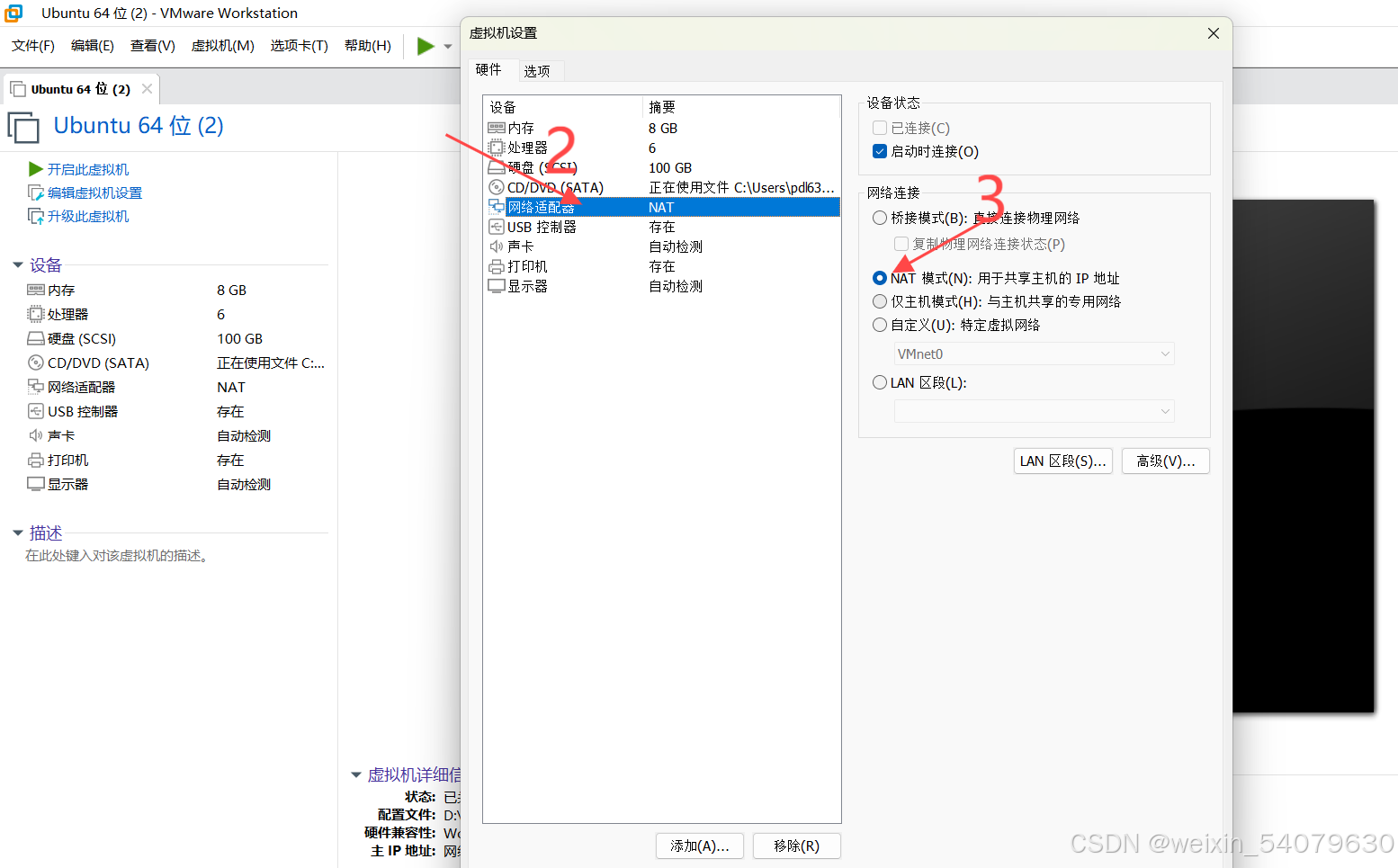Switch to the 选项 tab in the dialog
Viewport: 1398px width, 868px height.
[537, 71]
